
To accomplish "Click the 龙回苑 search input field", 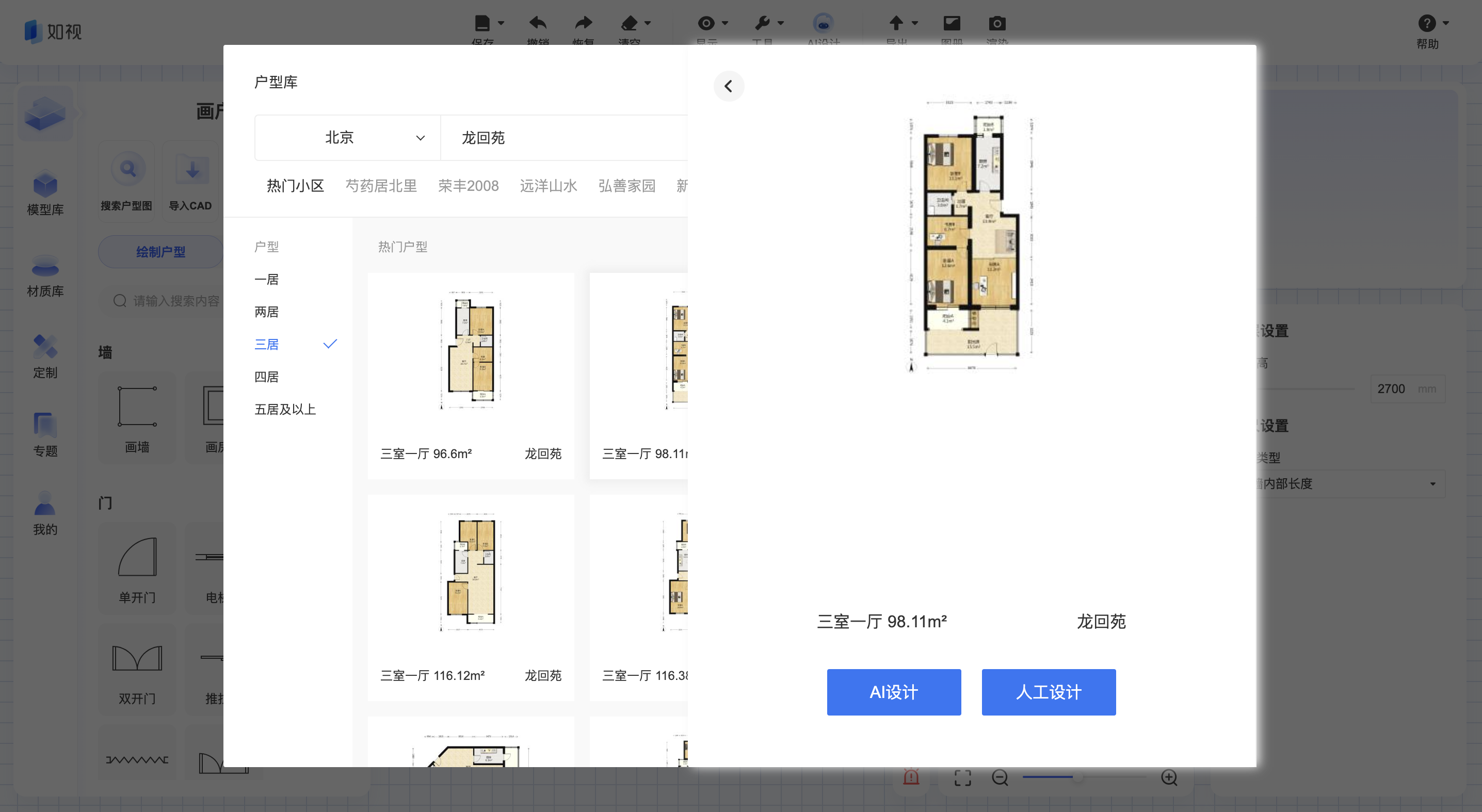I will [x=564, y=138].
